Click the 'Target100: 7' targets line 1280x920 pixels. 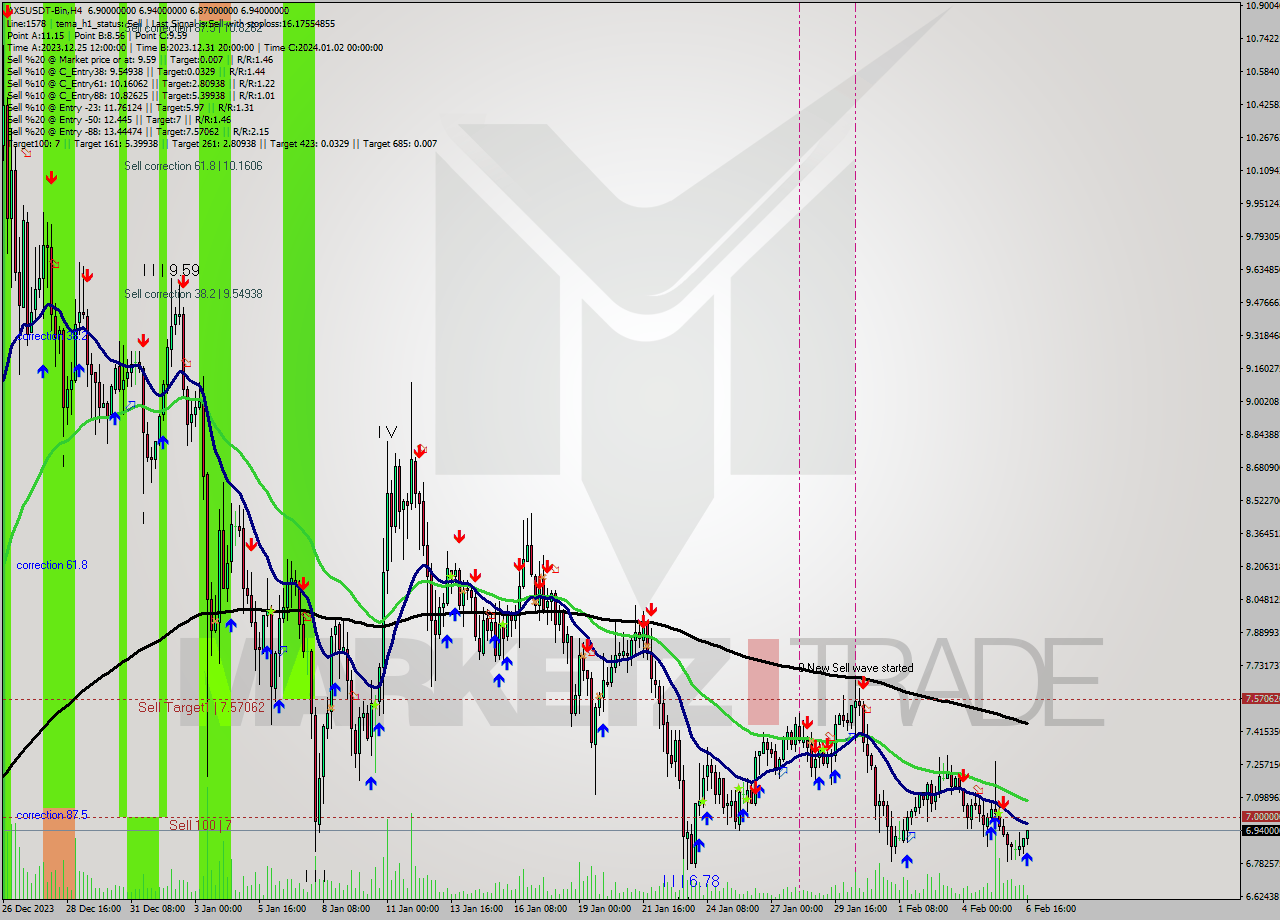[221, 144]
